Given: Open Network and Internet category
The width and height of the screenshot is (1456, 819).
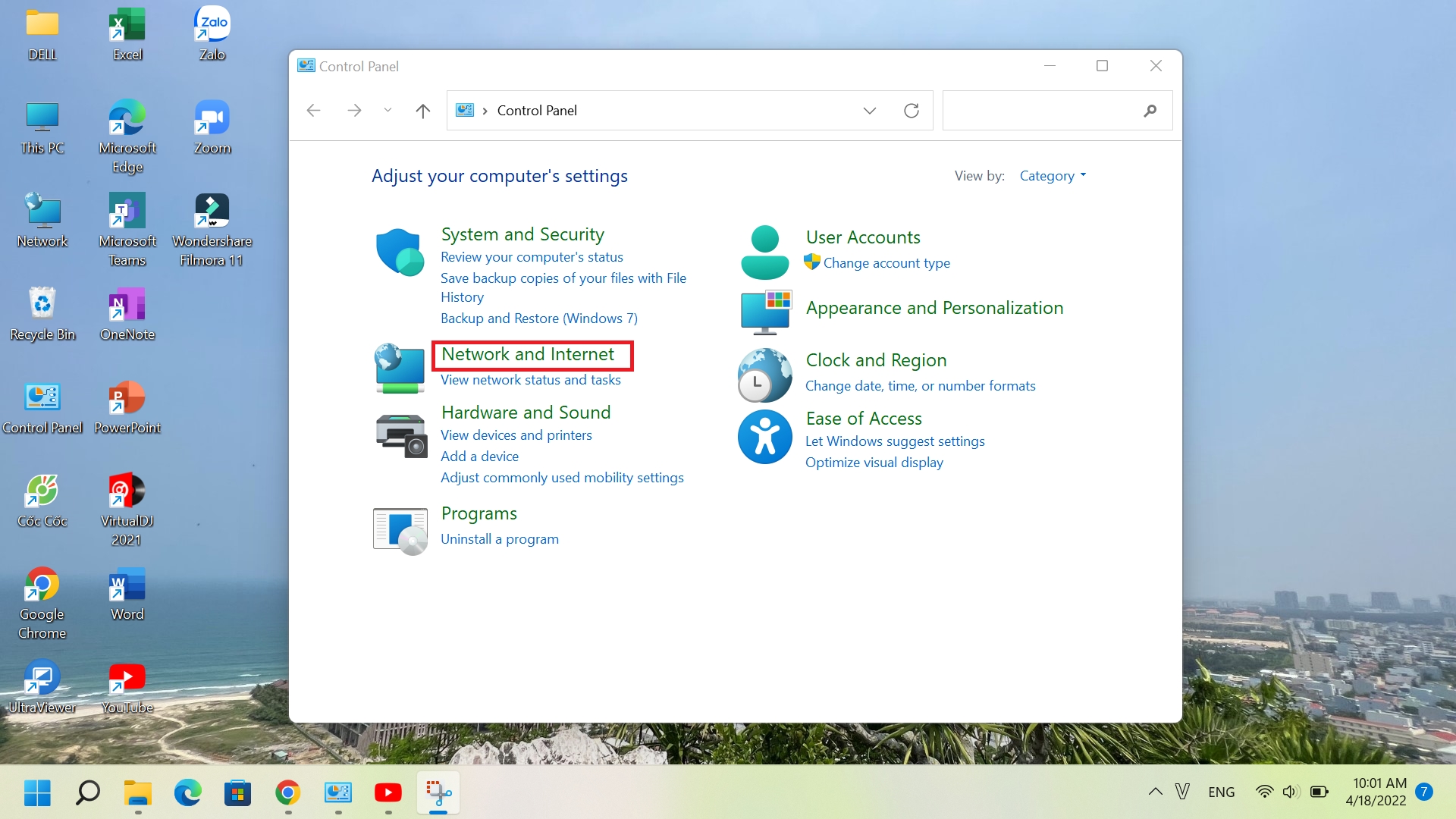Looking at the screenshot, I should 528,354.
